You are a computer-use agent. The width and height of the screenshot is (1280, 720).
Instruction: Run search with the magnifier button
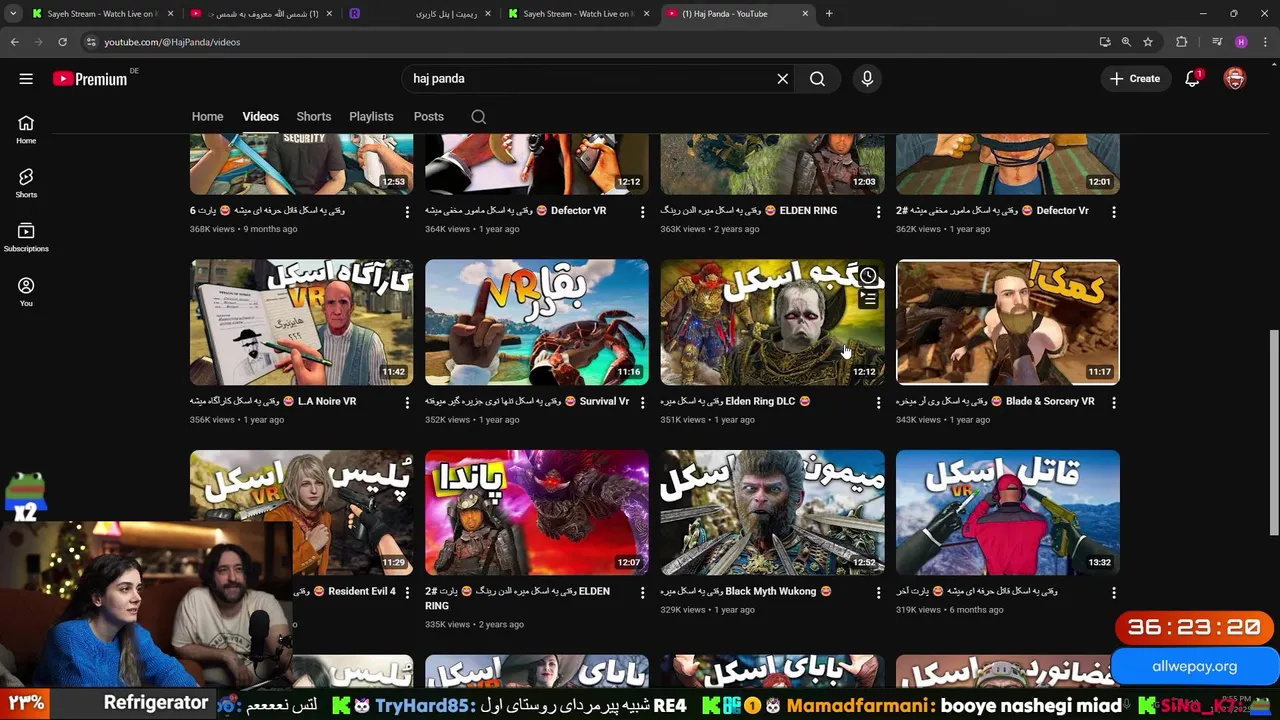[817, 79]
